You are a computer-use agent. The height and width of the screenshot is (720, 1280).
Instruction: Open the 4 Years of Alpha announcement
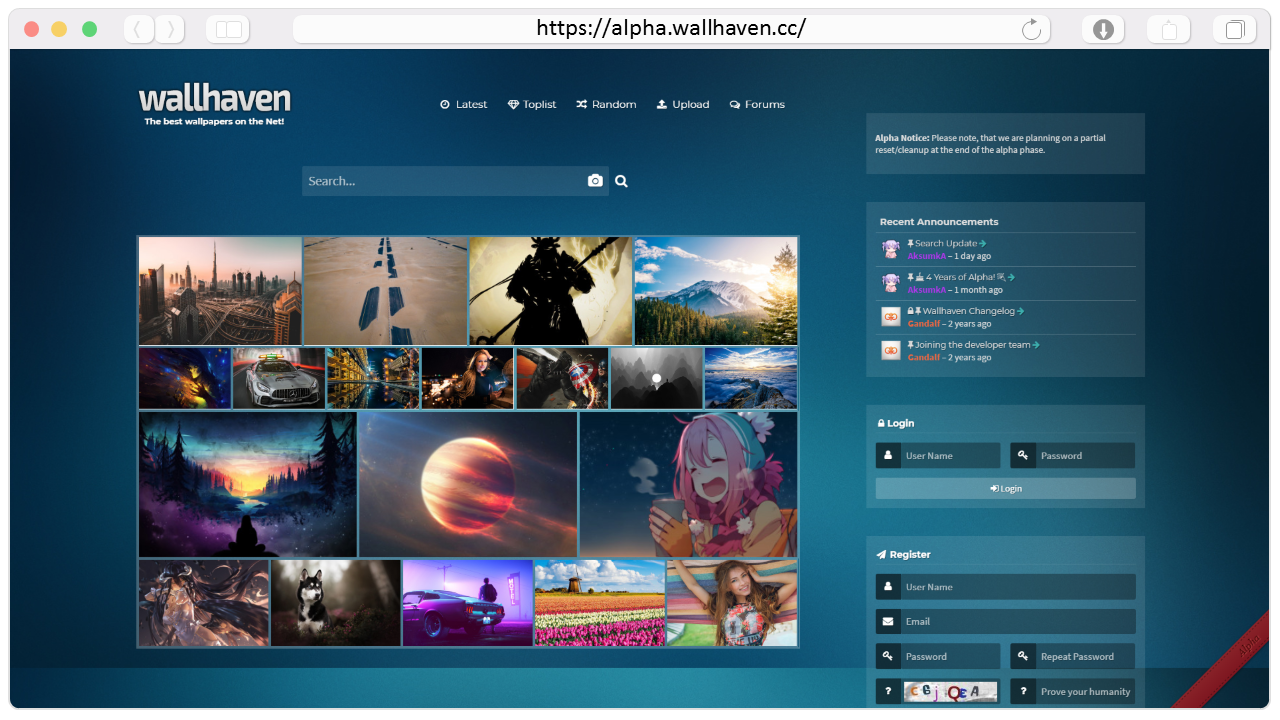tap(961, 277)
